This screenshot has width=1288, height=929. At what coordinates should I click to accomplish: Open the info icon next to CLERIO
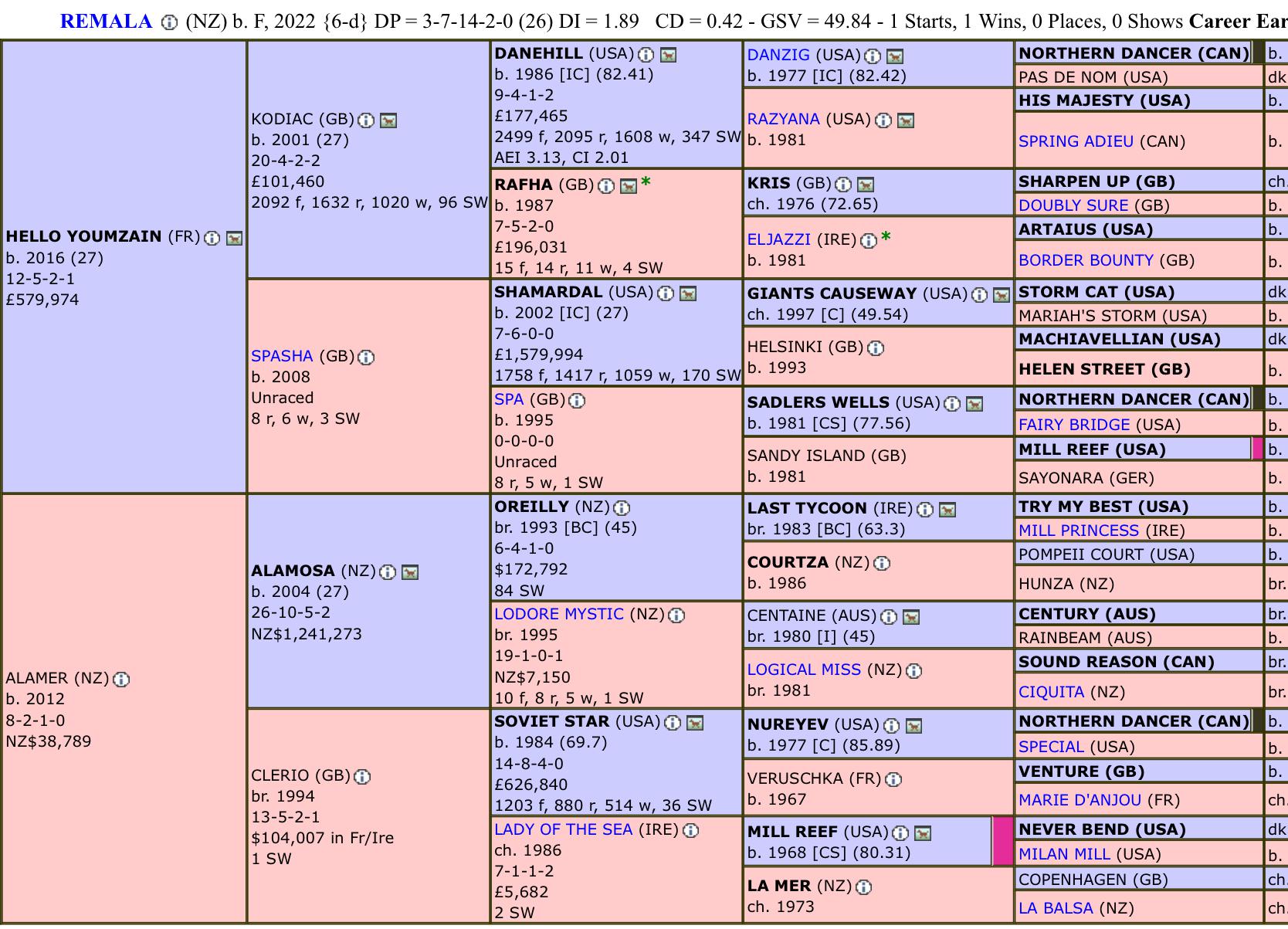click(x=362, y=777)
